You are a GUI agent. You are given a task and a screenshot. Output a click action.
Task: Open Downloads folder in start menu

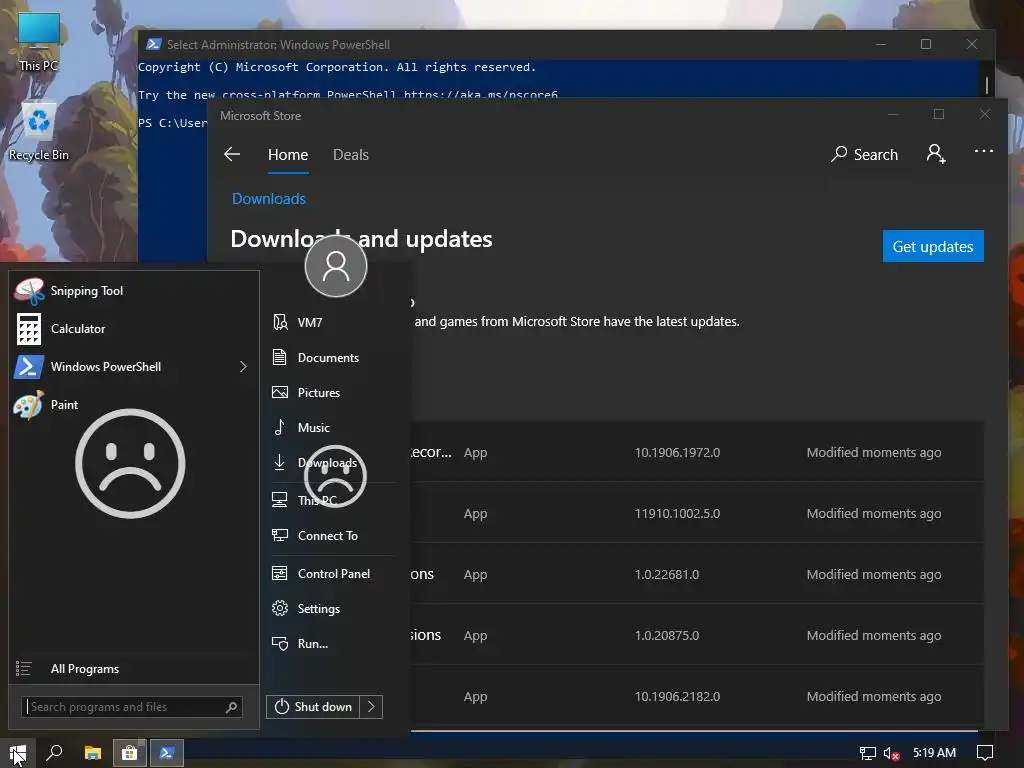tap(334, 462)
